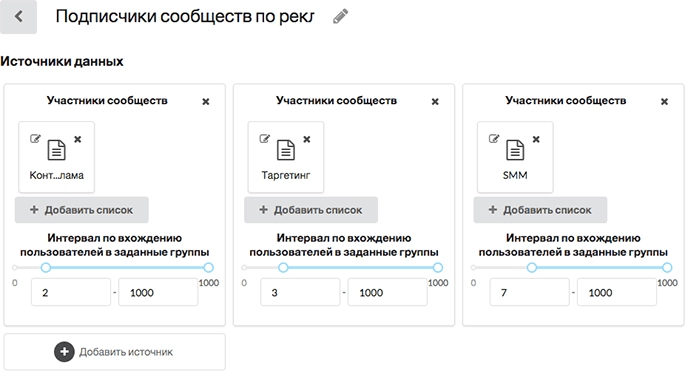Click the Таргетинг list label
The image size is (688, 374).
(286, 175)
